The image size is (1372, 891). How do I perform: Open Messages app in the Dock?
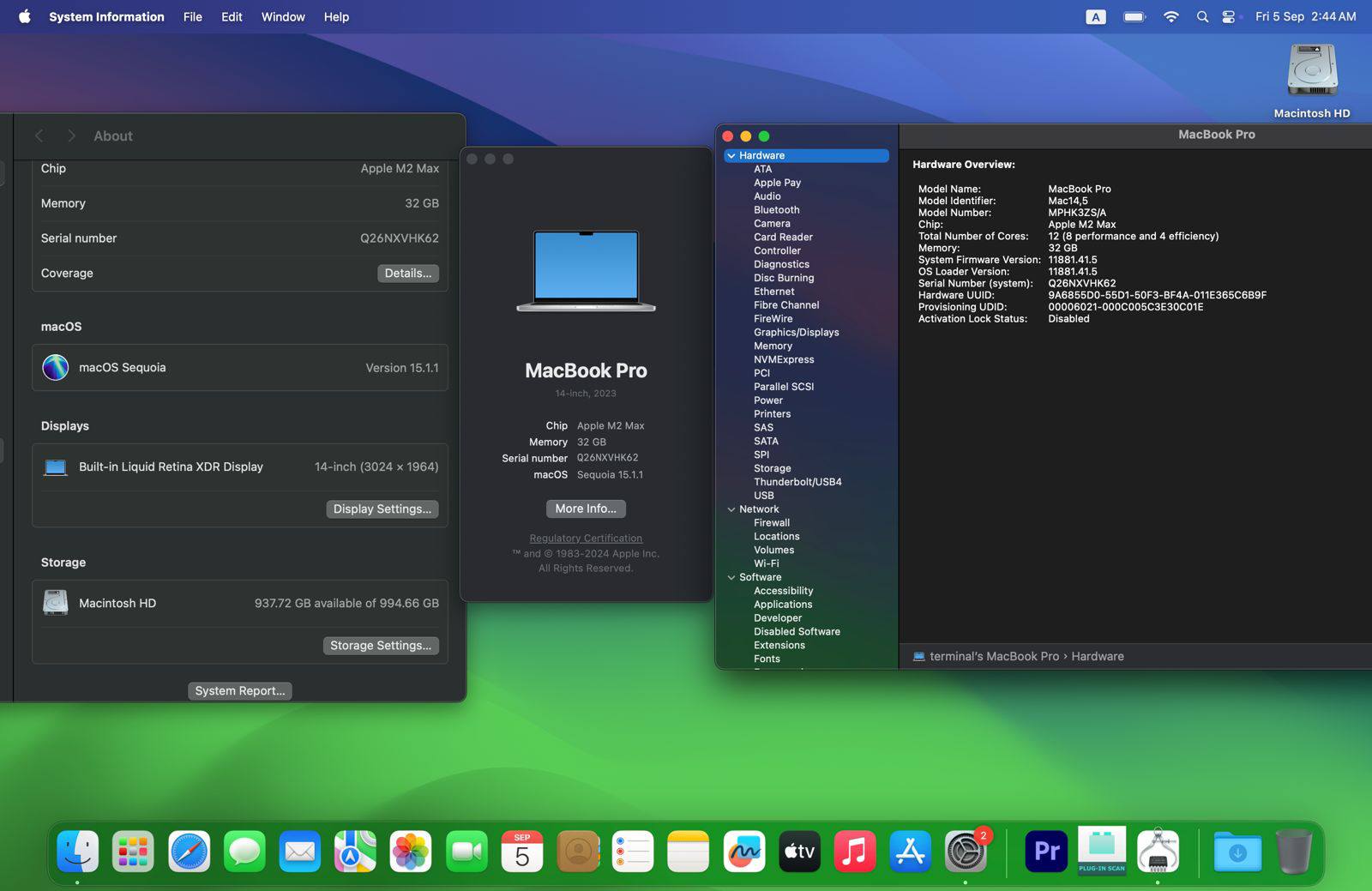click(244, 852)
